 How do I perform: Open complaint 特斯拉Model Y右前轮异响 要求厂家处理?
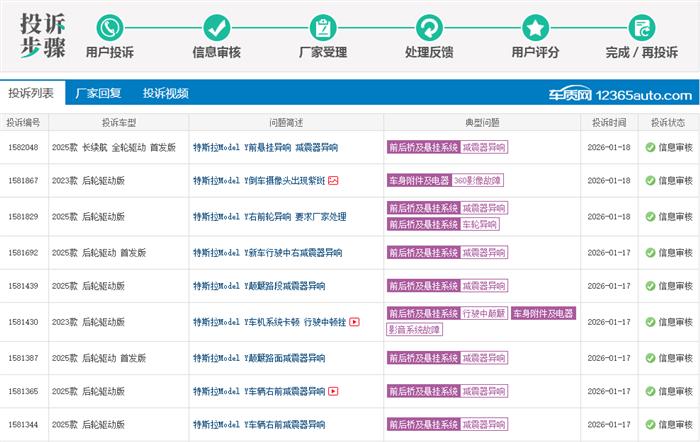269,216
